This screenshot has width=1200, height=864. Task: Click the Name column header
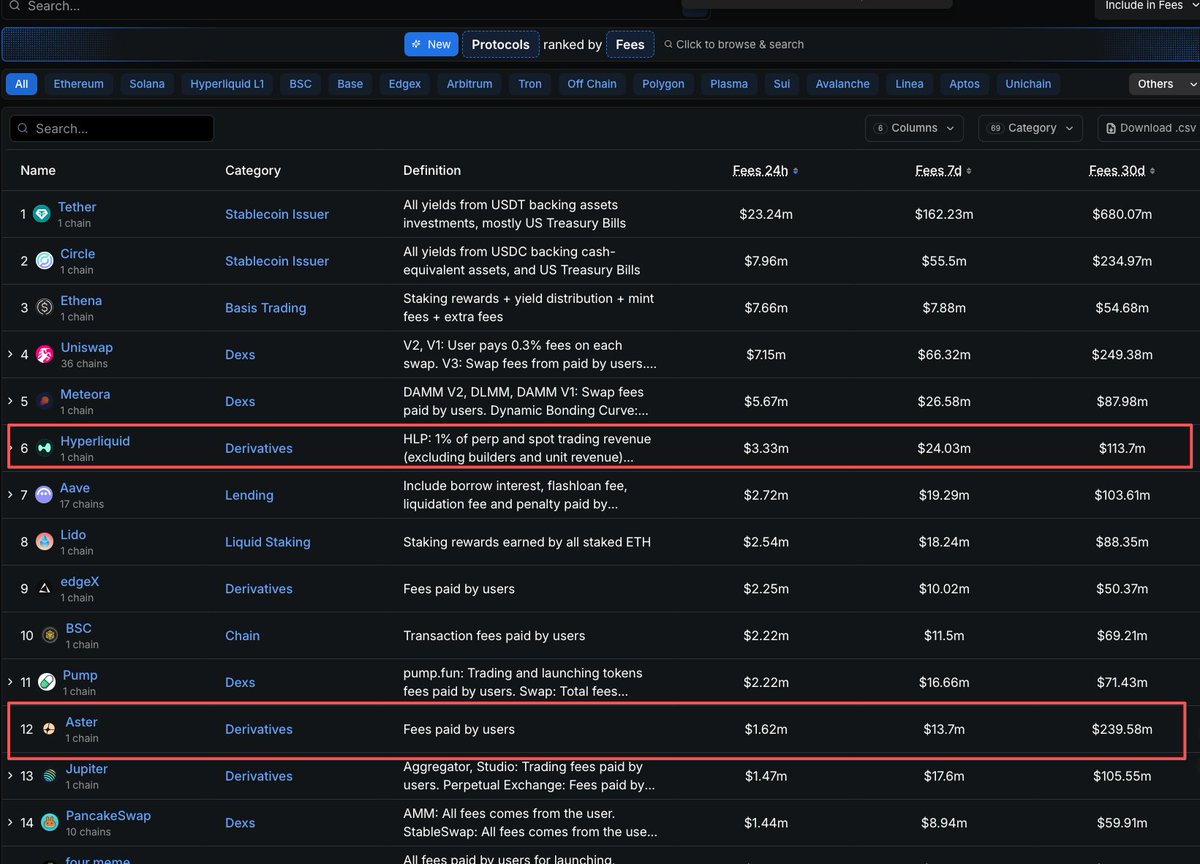point(38,171)
